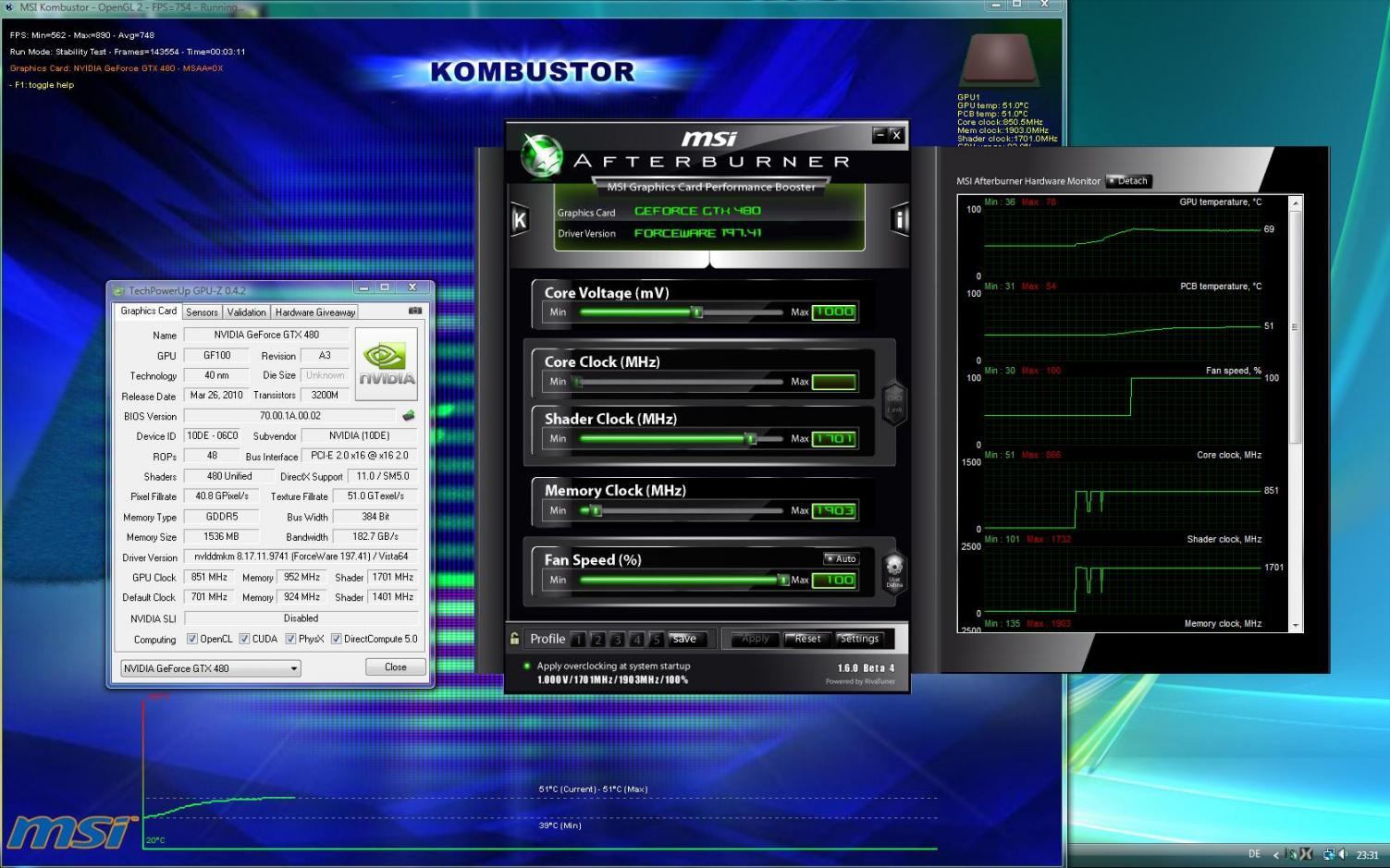Screen dimensions: 1390x868
Task: Click the NVIDIA logo in GPU-Z
Action: pyautogui.click(x=387, y=363)
